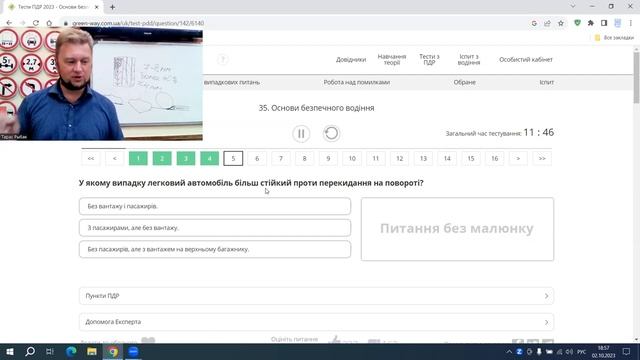This screenshot has height=360, width=640.
Task: Switch to Chrome on taskbar
Action: [x=113, y=351]
